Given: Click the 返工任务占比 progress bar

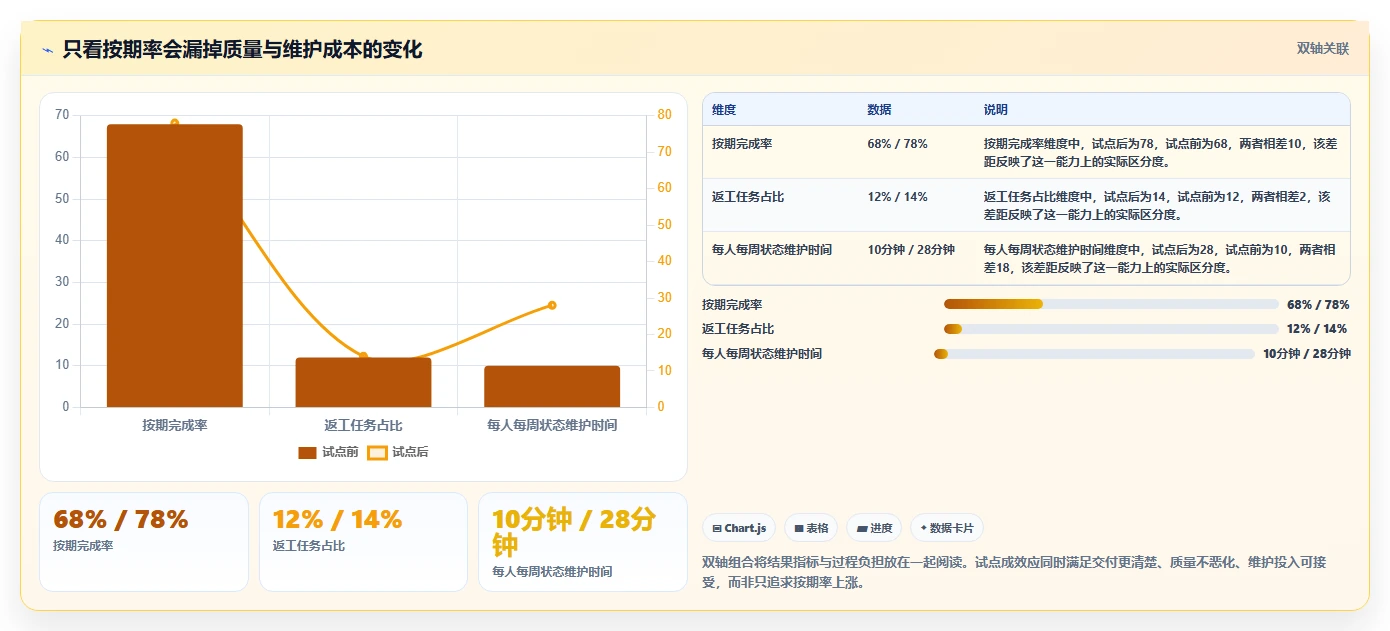Looking at the screenshot, I should click(x=1111, y=329).
